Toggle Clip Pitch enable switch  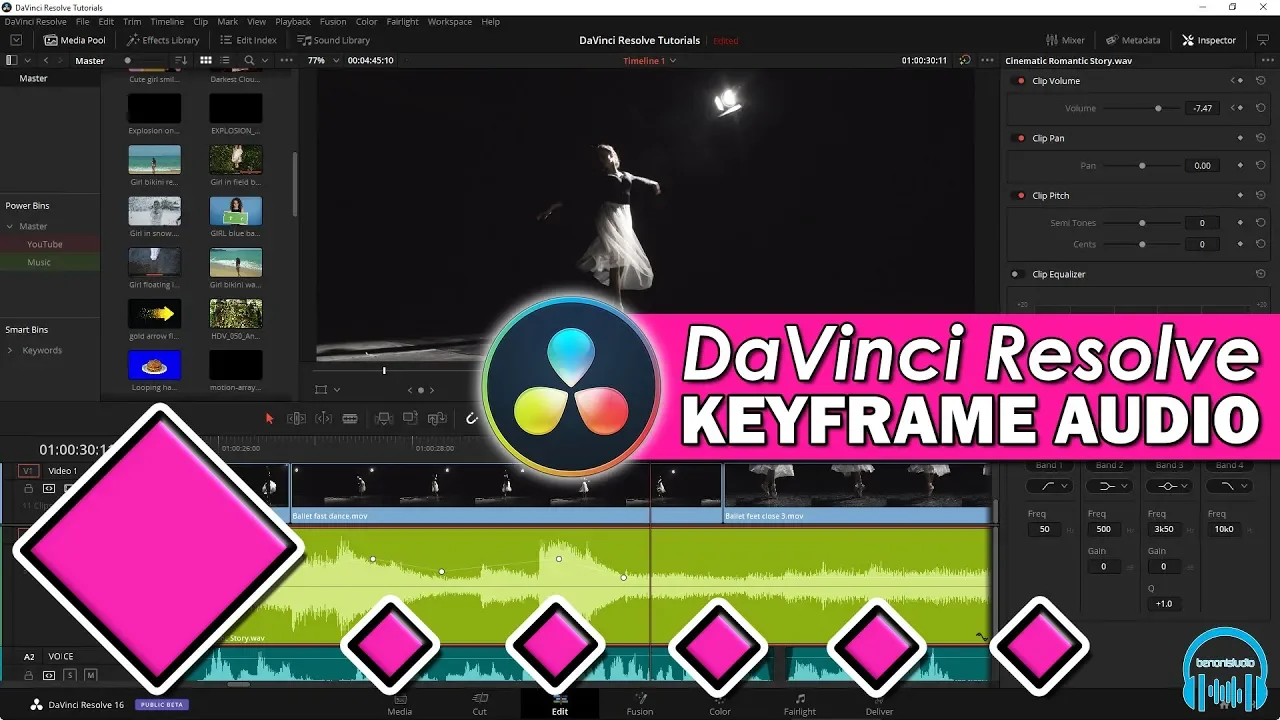coord(1020,196)
